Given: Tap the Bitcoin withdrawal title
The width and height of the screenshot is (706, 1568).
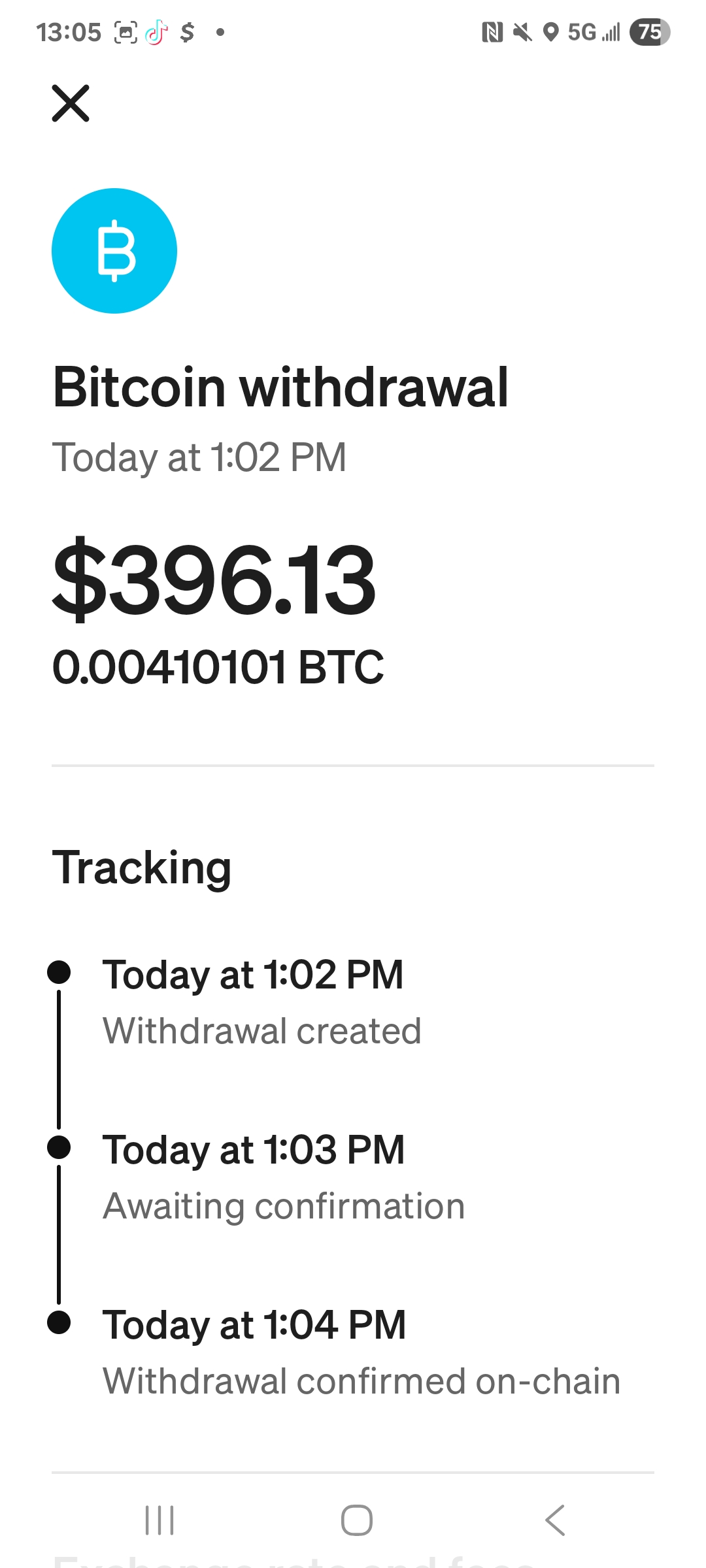Looking at the screenshot, I should point(280,387).
